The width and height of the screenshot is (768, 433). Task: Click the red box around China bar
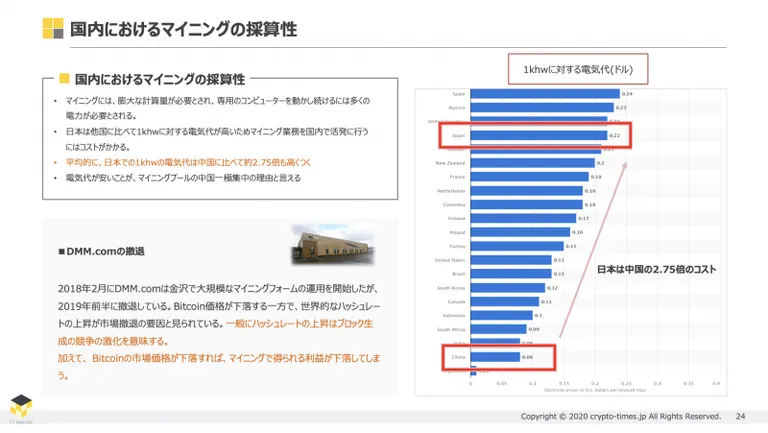click(x=499, y=357)
